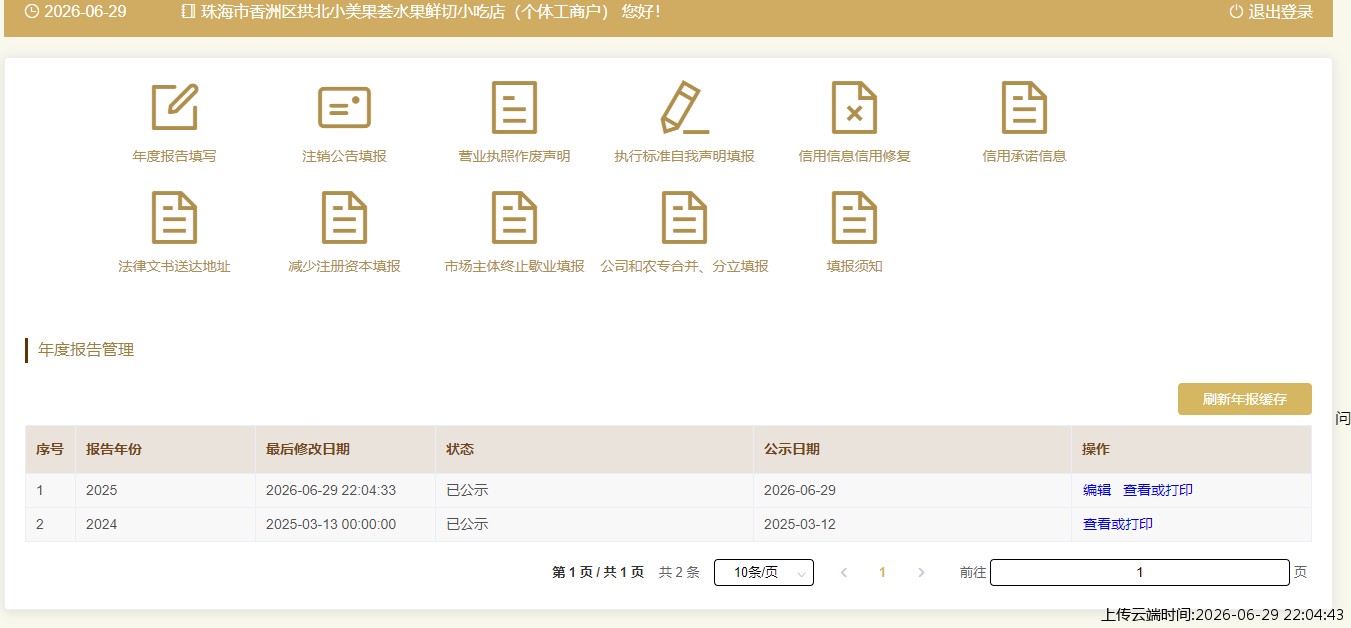The height and width of the screenshot is (628, 1351).
Task: Edit the 2025 report via 编辑
Action: [1097, 490]
